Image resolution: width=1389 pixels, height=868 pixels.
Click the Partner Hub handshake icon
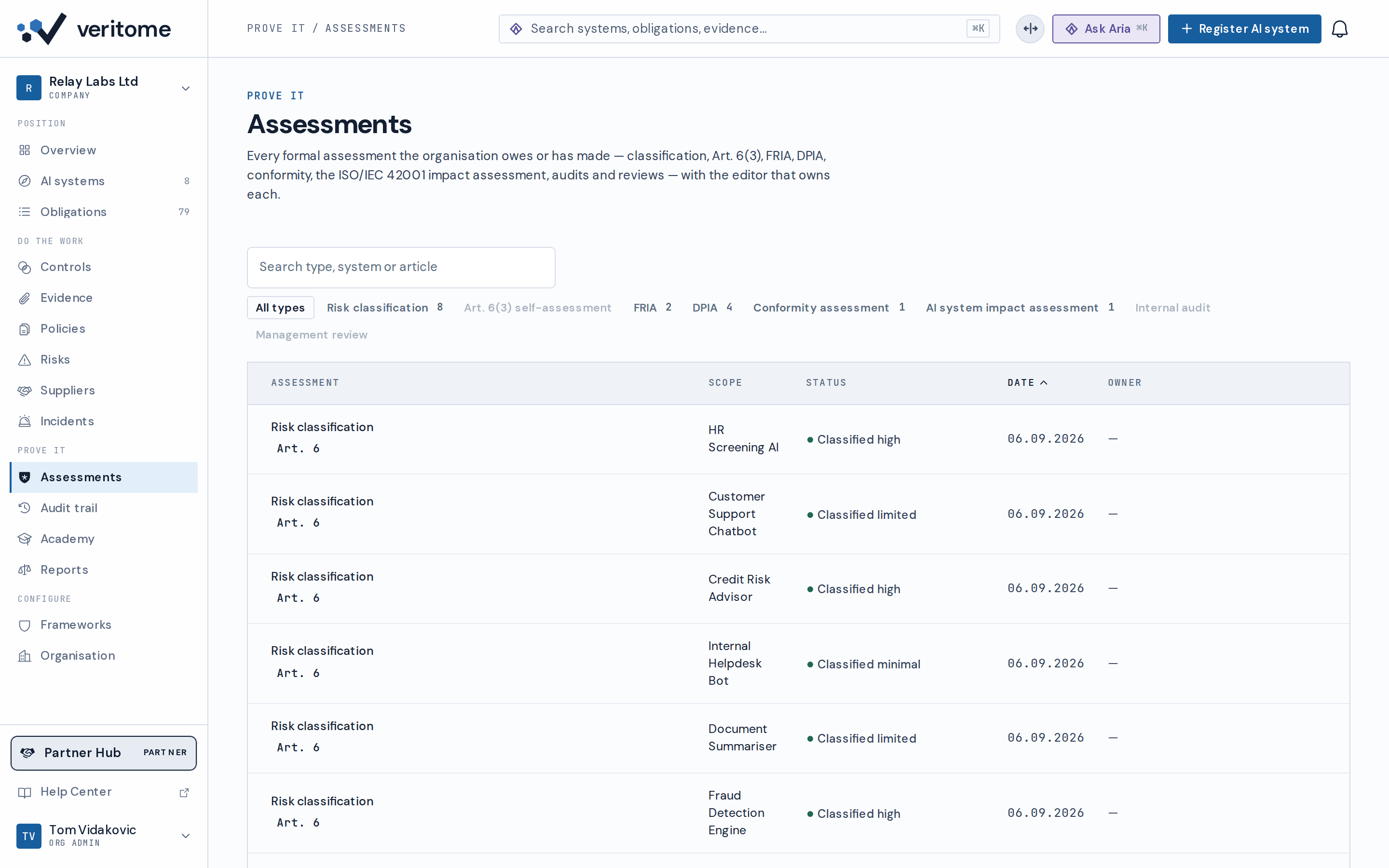coord(27,753)
